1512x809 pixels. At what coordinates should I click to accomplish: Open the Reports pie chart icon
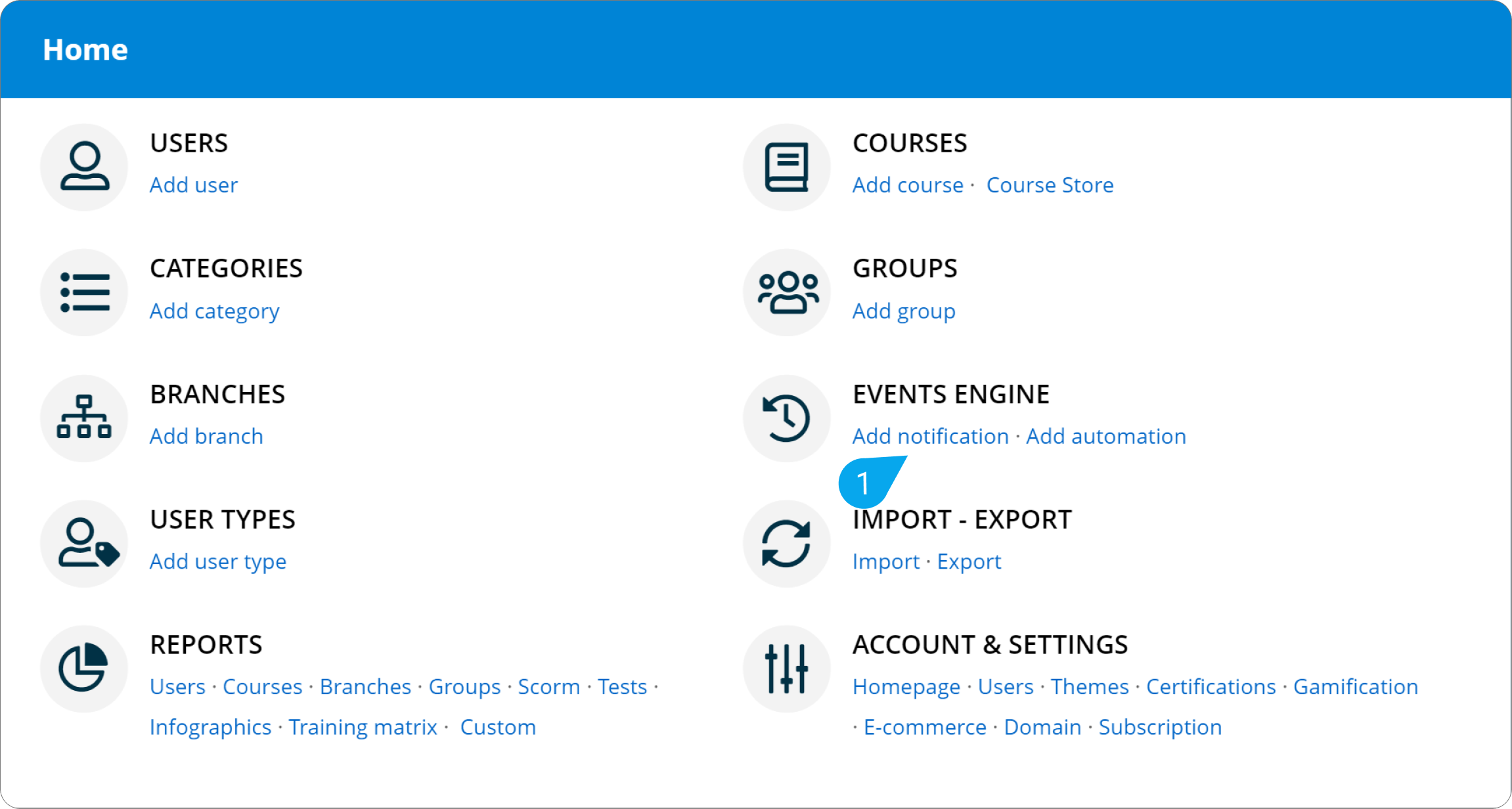pos(84,668)
